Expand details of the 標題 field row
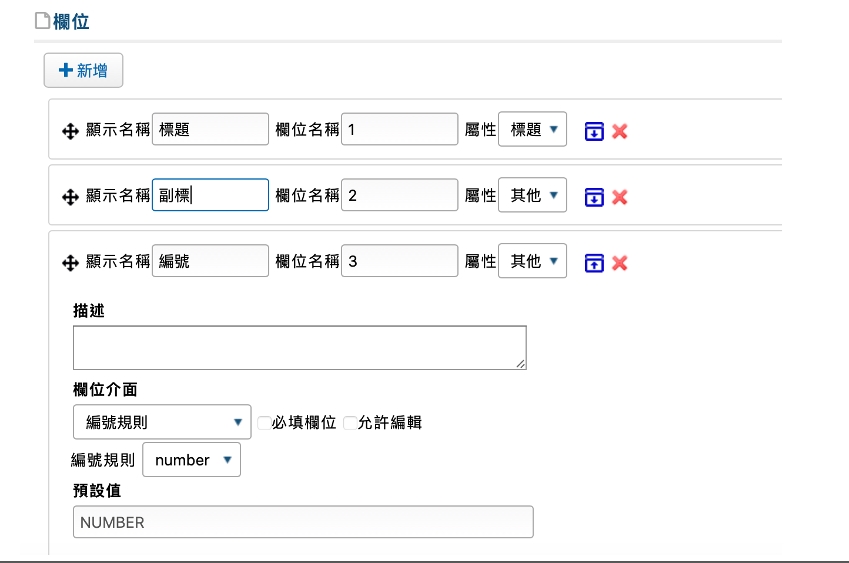This screenshot has height=563, width=849. [x=594, y=131]
